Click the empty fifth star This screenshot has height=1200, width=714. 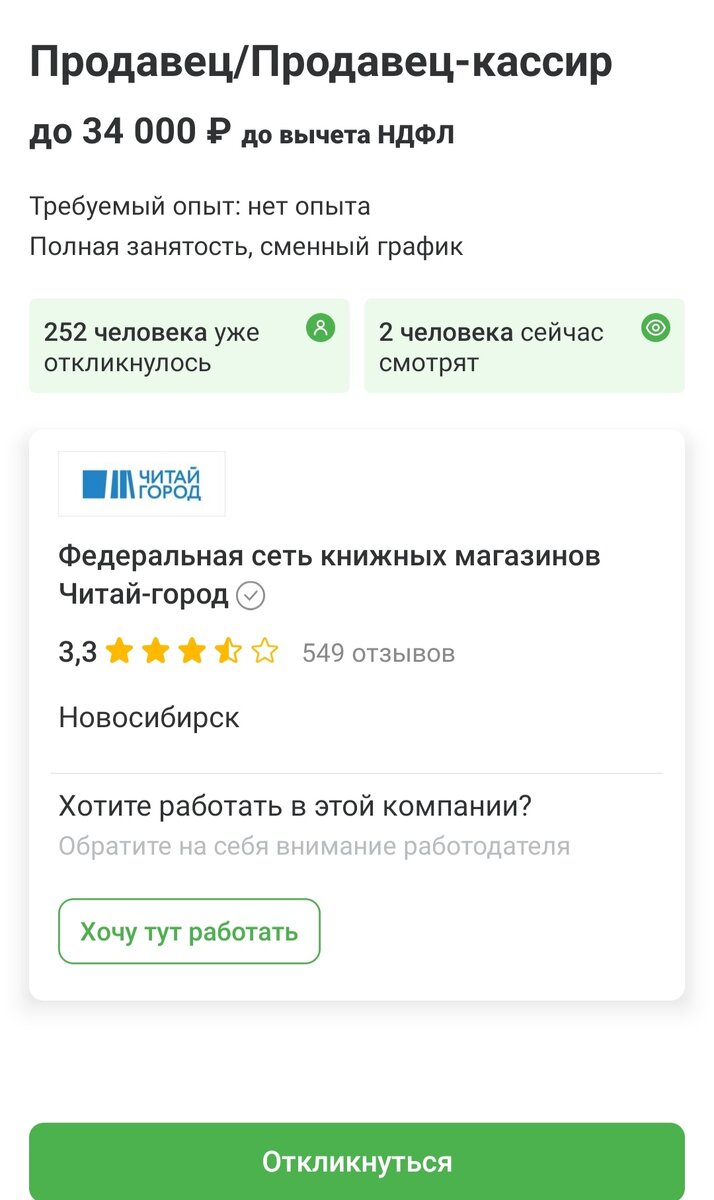click(x=262, y=652)
